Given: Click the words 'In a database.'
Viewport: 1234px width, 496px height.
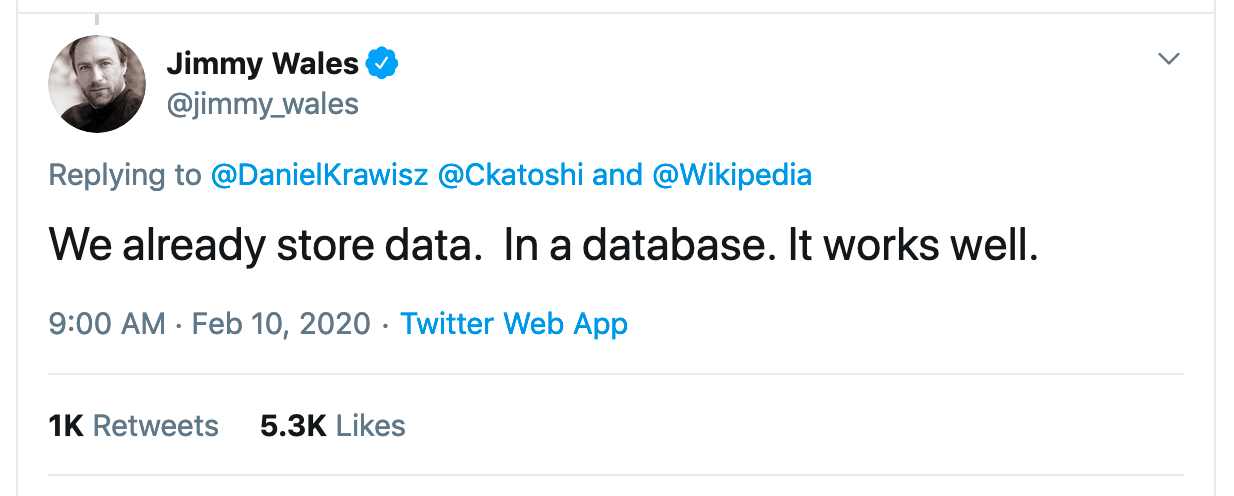Looking at the screenshot, I should point(640,247).
